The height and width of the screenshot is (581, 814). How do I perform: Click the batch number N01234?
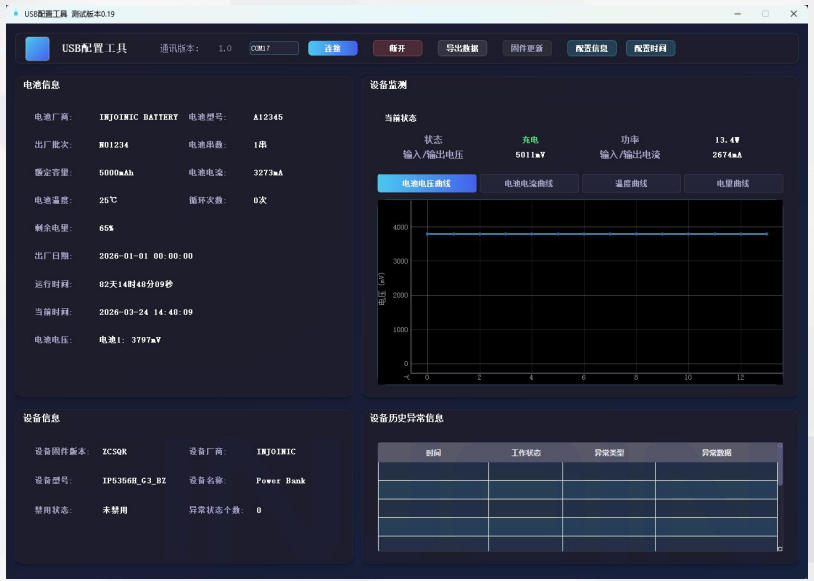tap(114, 145)
